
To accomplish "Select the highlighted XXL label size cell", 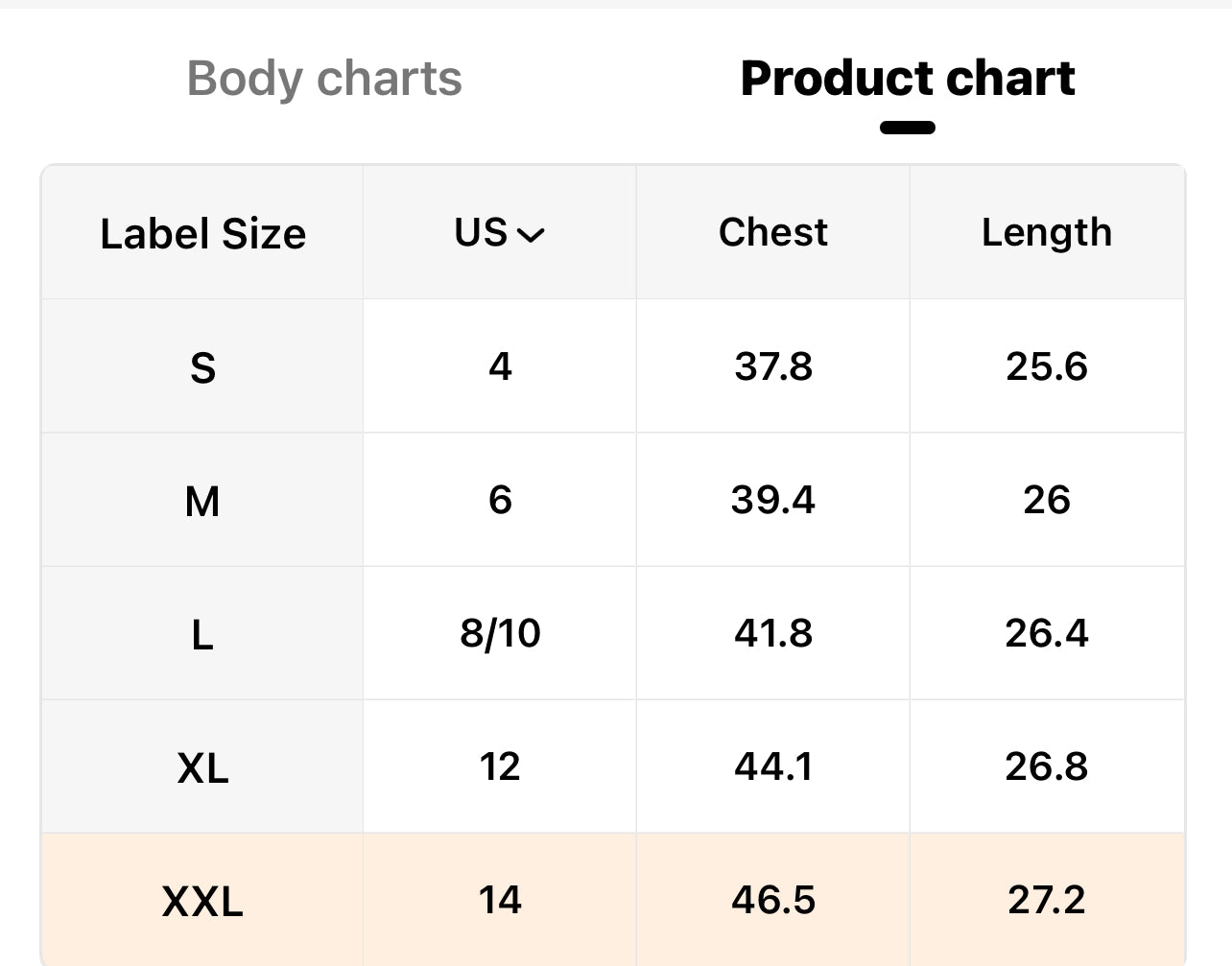I will [202, 901].
